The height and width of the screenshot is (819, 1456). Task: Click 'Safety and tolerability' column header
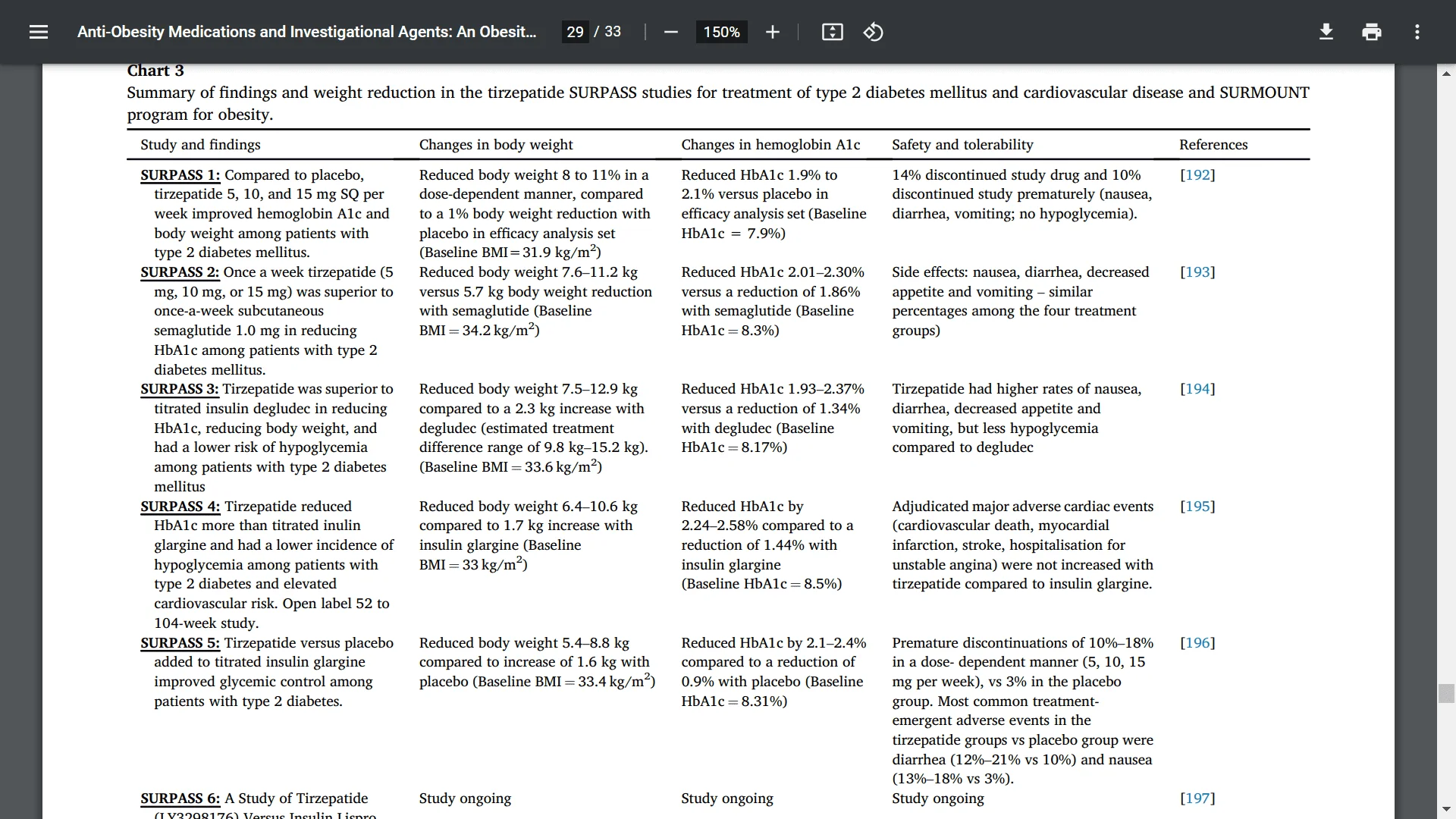tap(962, 145)
